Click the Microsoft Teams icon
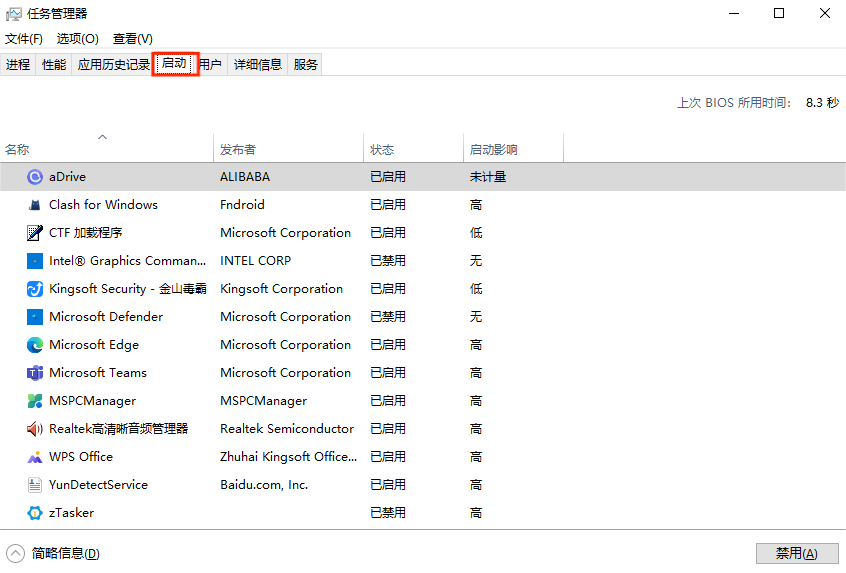This screenshot has height=573, width=846. 35,373
